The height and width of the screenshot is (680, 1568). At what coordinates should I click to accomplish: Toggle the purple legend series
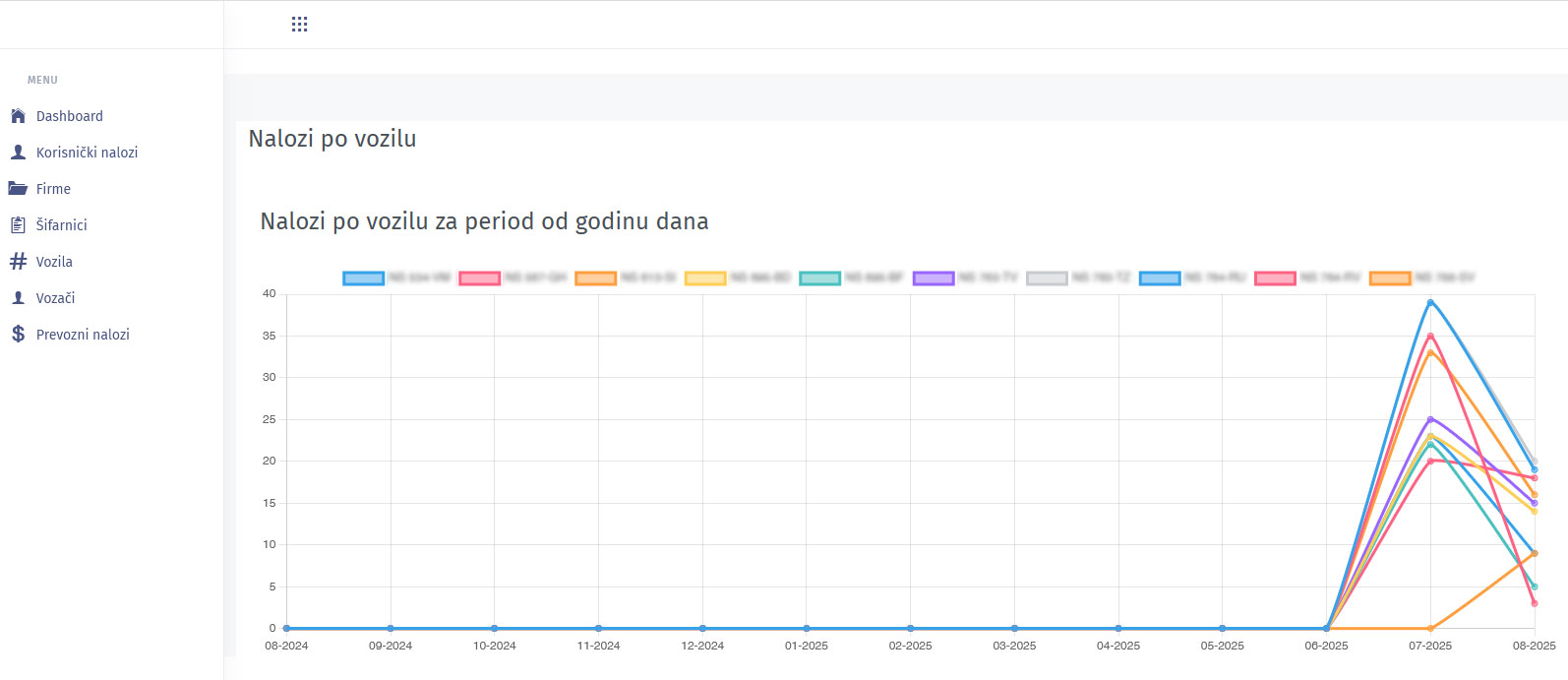click(934, 278)
